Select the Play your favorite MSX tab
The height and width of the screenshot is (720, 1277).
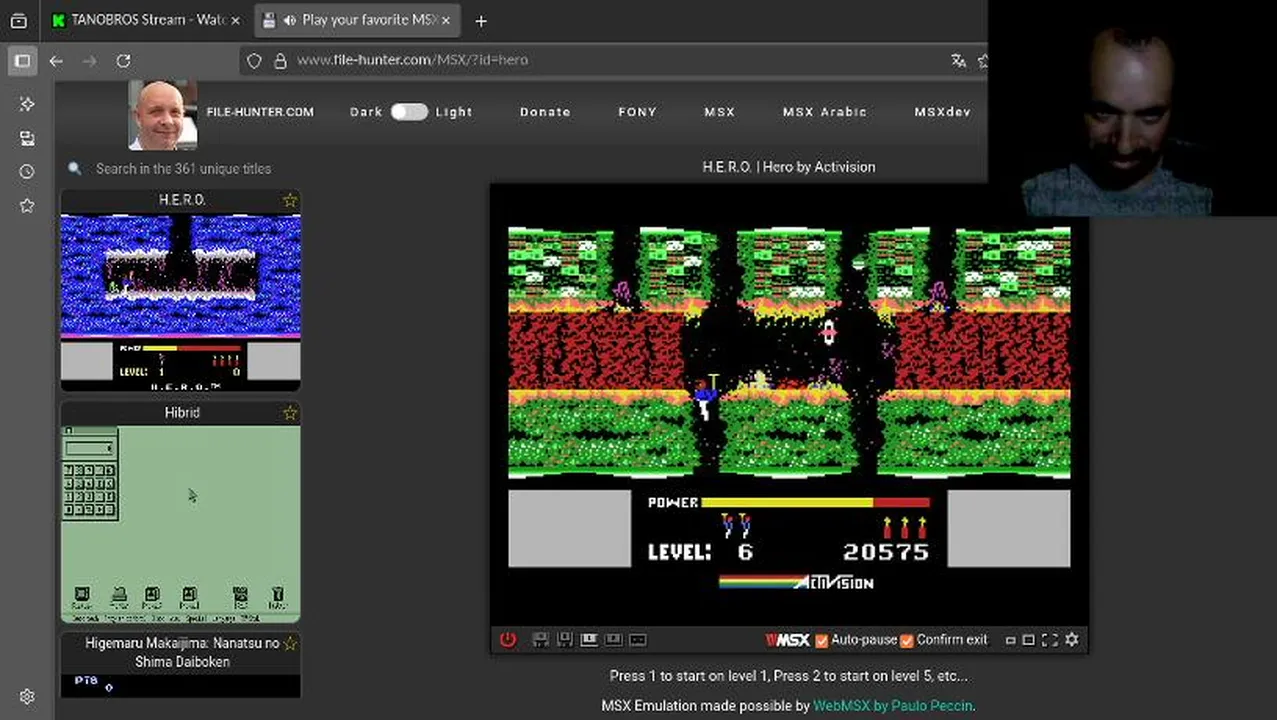click(358, 20)
